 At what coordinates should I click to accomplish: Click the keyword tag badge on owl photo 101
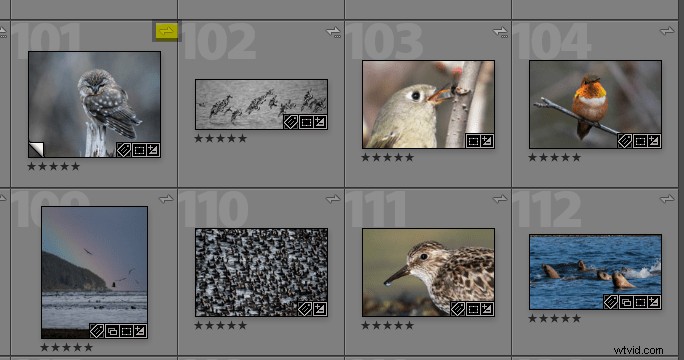[123, 150]
